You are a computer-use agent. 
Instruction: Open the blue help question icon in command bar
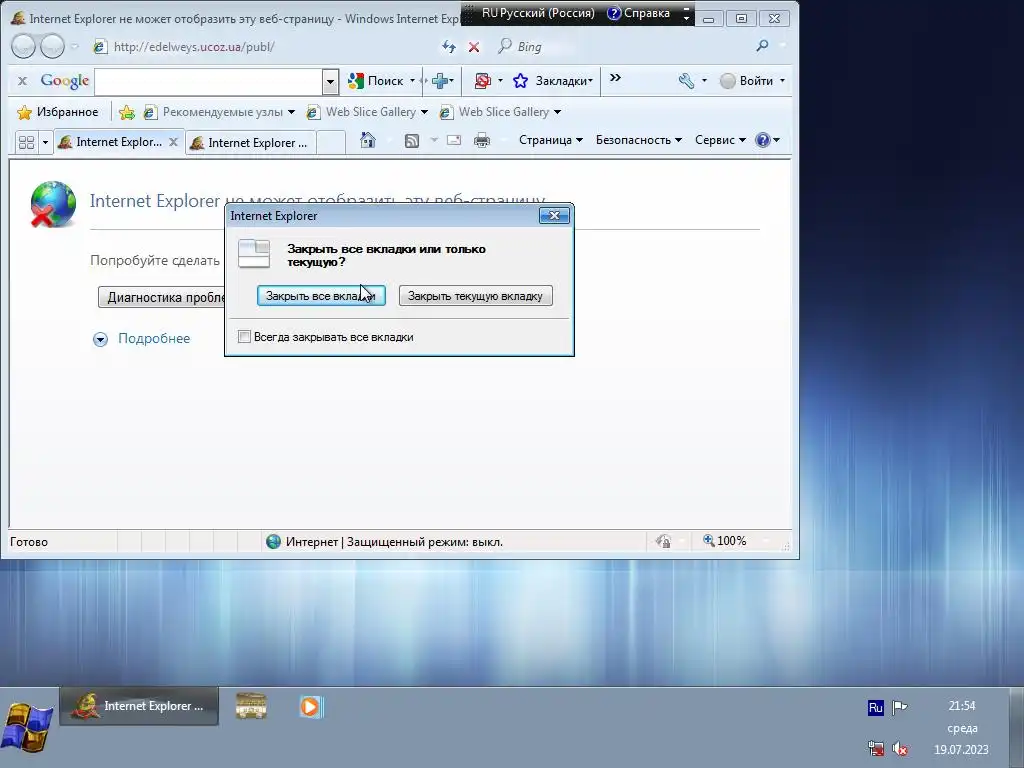[x=762, y=140]
